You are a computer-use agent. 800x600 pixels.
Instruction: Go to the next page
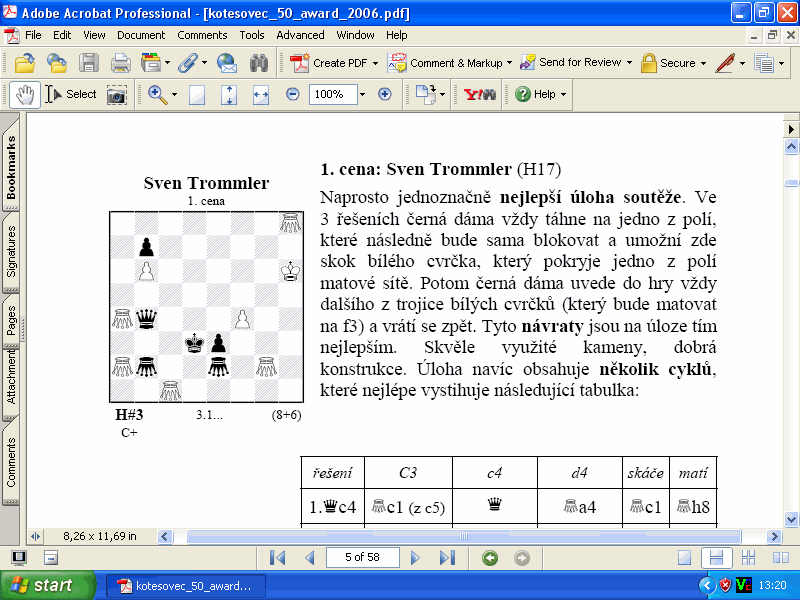(x=415, y=558)
